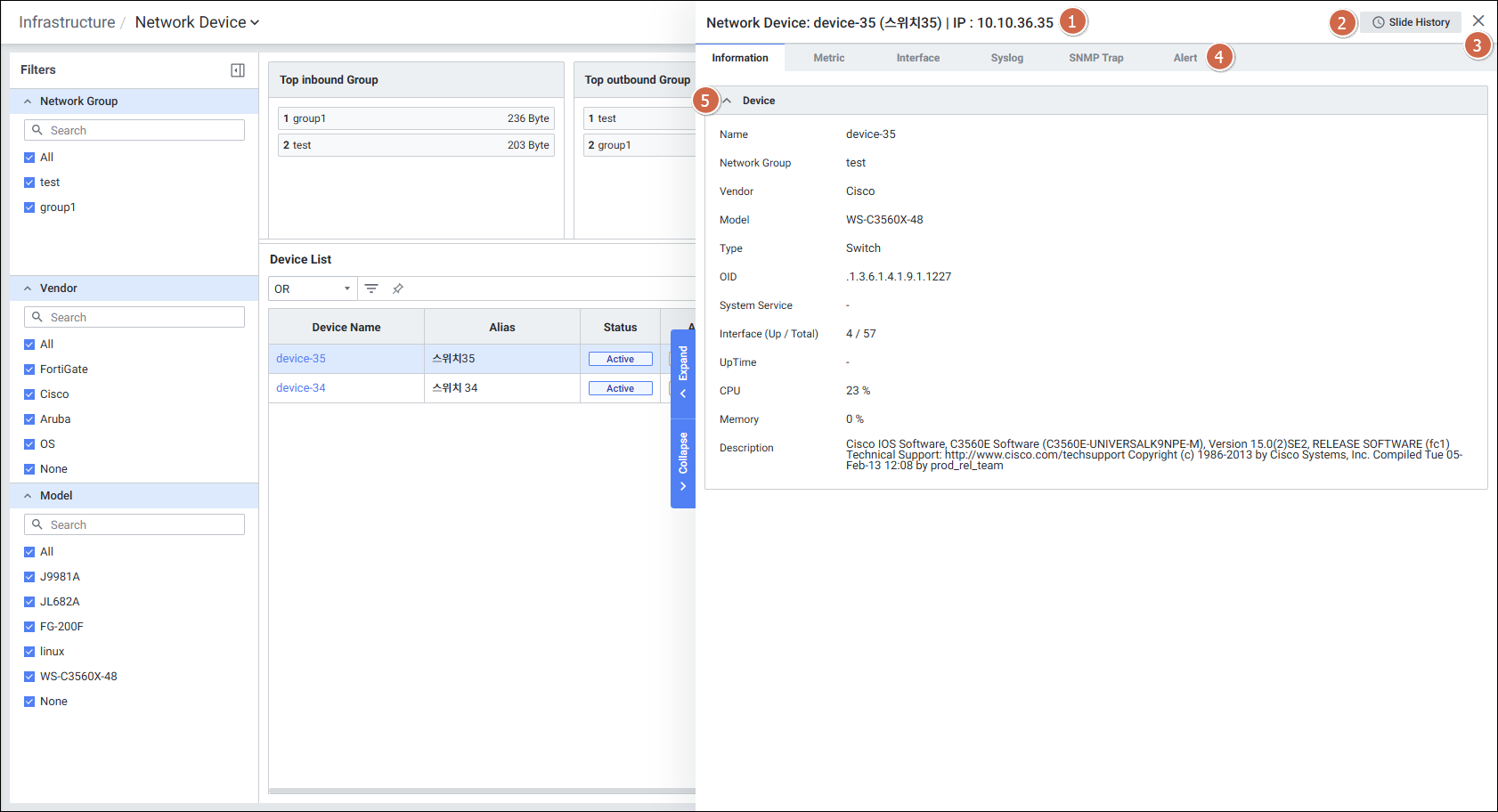Click search icon in Network Group filter
The height and width of the screenshot is (812, 1498).
point(37,130)
